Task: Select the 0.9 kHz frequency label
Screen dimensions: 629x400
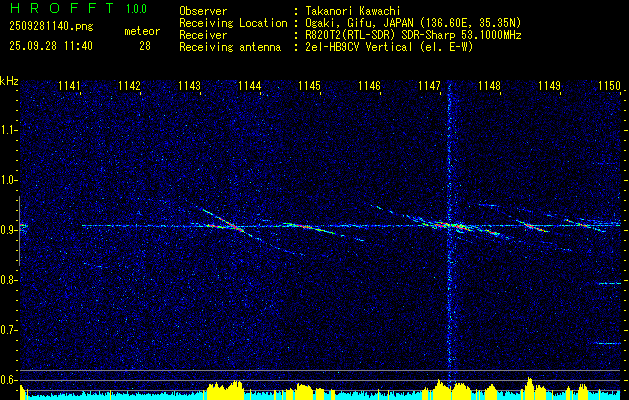Action: (10, 230)
